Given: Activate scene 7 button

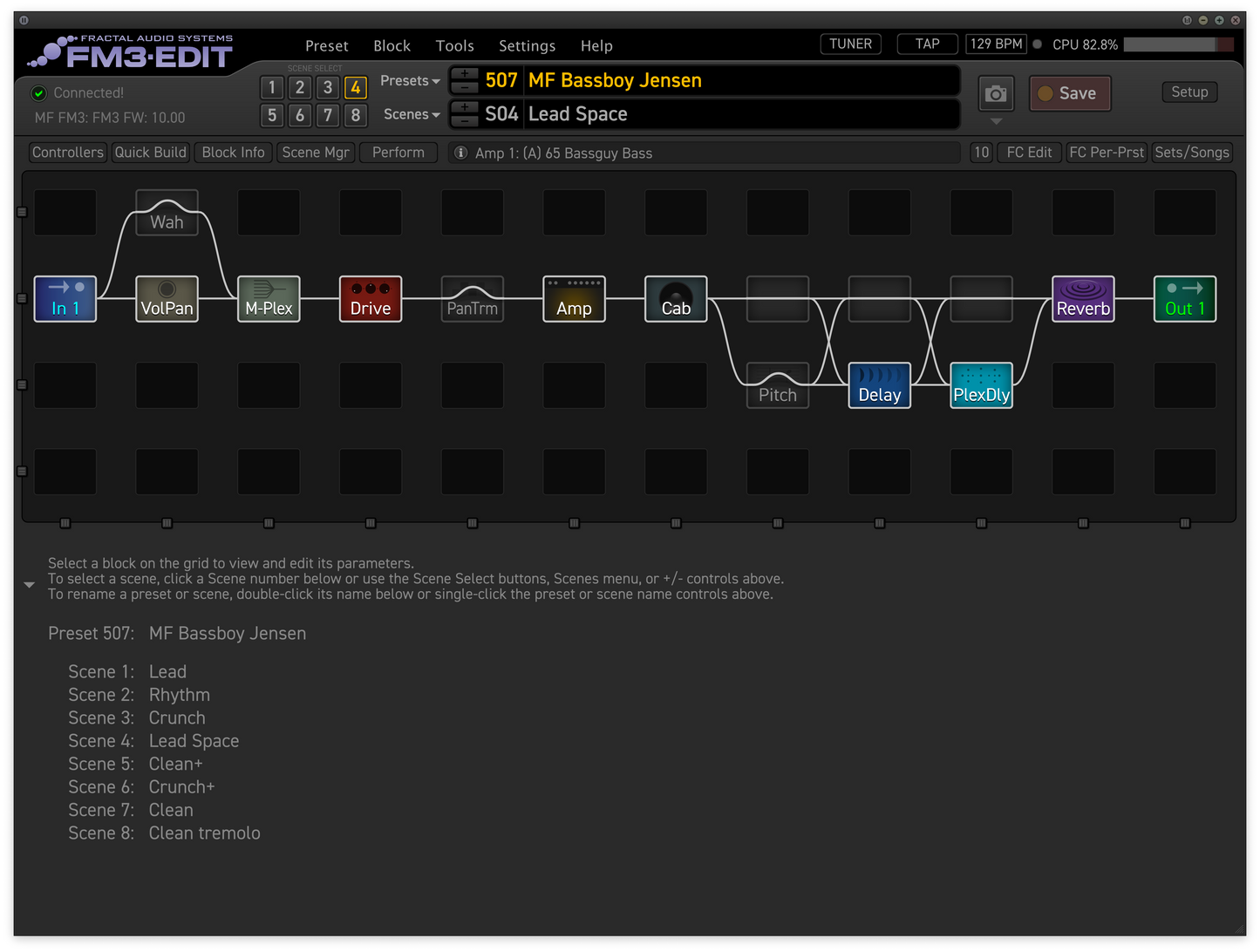Looking at the screenshot, I should click(x=328, y=115).
